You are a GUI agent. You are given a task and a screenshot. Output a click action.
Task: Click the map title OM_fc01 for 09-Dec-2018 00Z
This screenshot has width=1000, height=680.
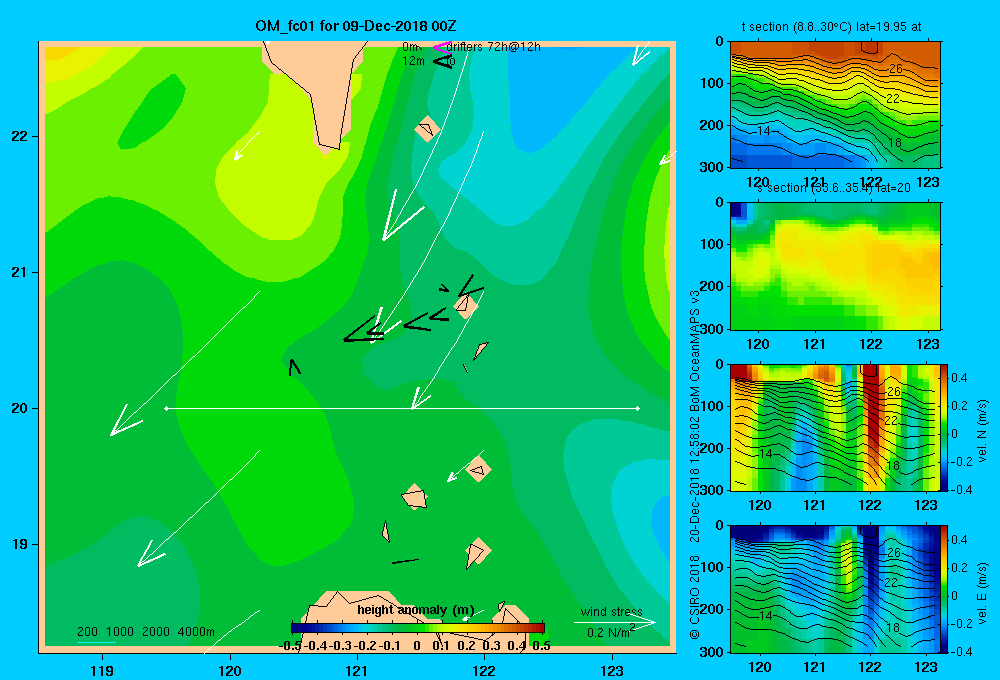point(356,26)
